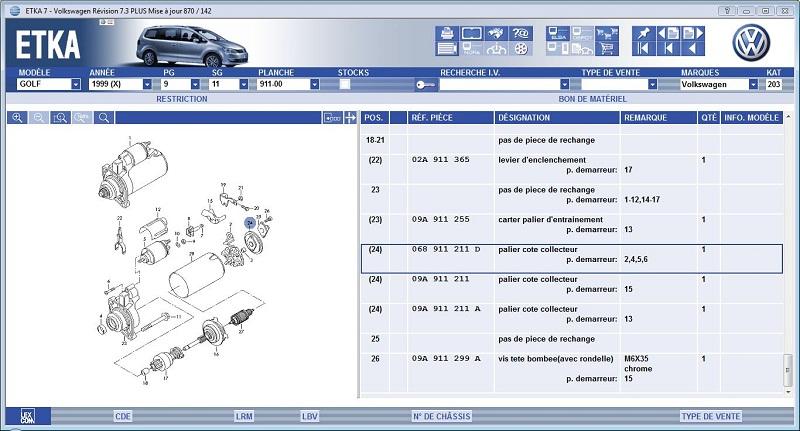Click the Volkswagen logo
Image resolution: width=800 pixels, height=431 pixels.
pos(751,43)
